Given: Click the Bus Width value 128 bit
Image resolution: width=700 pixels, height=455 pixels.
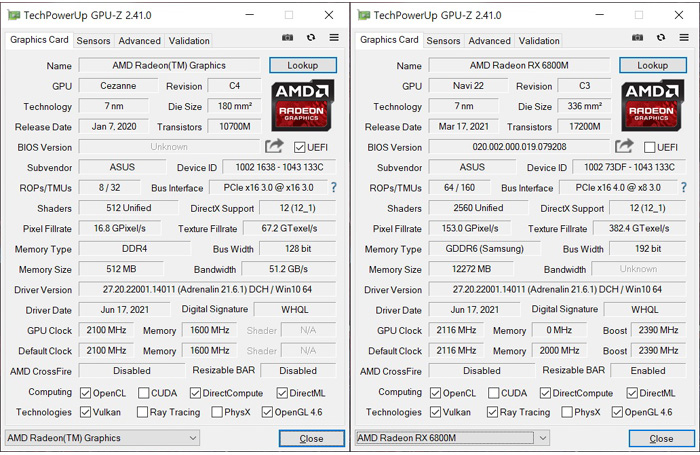Looking at the screenshot, I should [298, 248].
